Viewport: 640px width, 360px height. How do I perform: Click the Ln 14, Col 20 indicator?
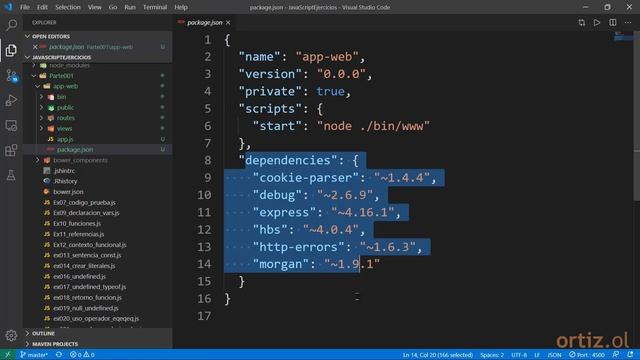438,355
